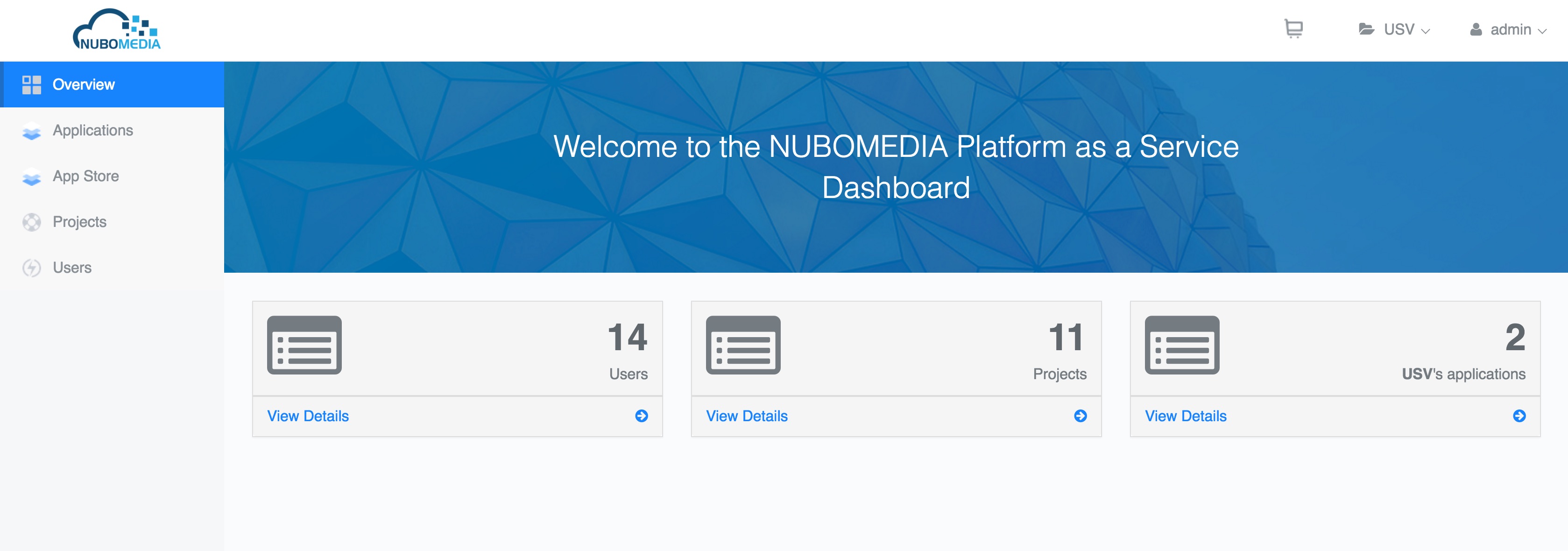The height and width of the screenshot is (551, 1568).
Task: Click the USV's applications label
Action: 1464,374
